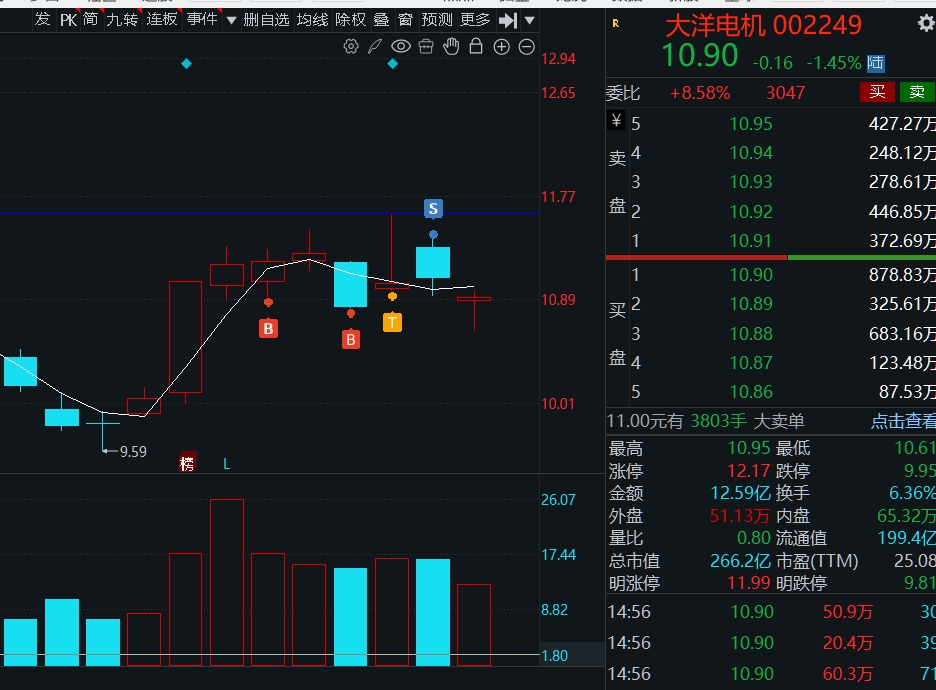Click the 窗 window button
936x690 pixels.
pos(406,20)
